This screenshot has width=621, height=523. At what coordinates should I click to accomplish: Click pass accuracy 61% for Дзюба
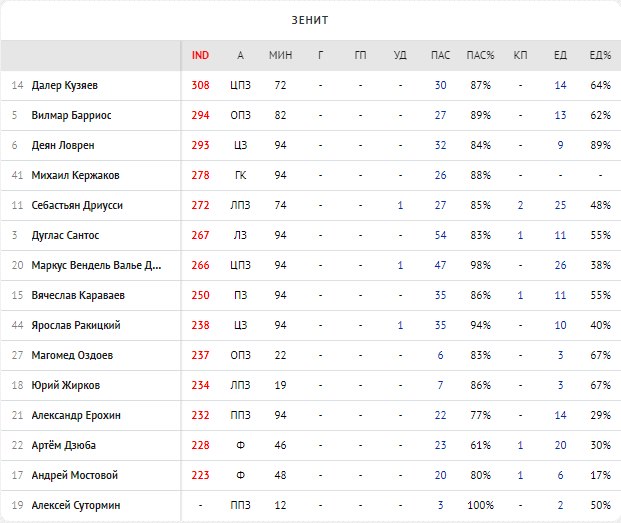(480, 445)
